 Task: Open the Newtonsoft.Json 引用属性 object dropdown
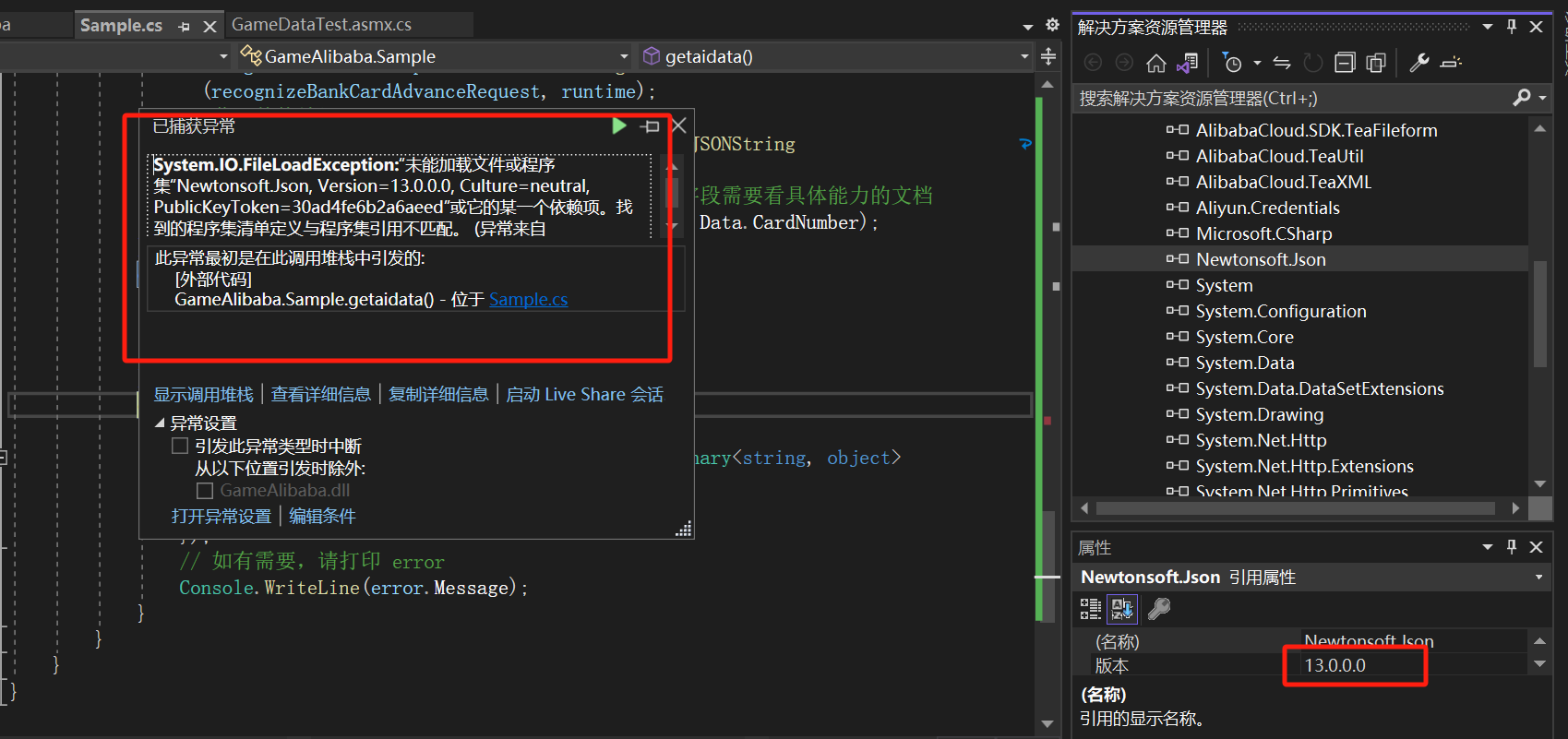click(1538, 577)
